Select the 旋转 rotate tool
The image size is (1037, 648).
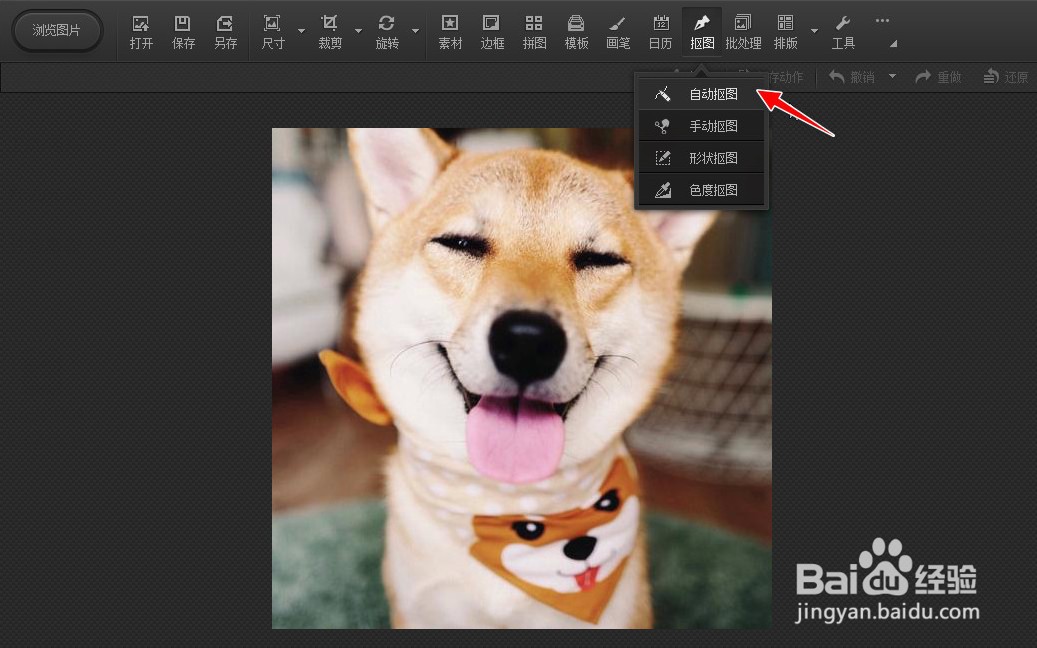click(387, 32)
